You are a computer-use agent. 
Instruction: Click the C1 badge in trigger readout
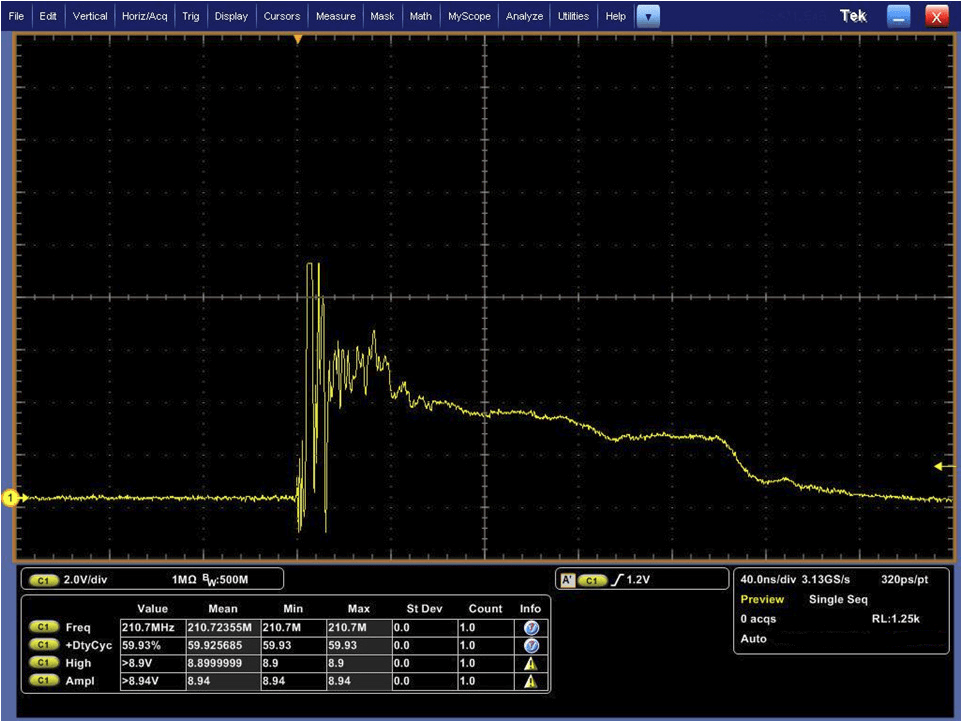(594, 580)
